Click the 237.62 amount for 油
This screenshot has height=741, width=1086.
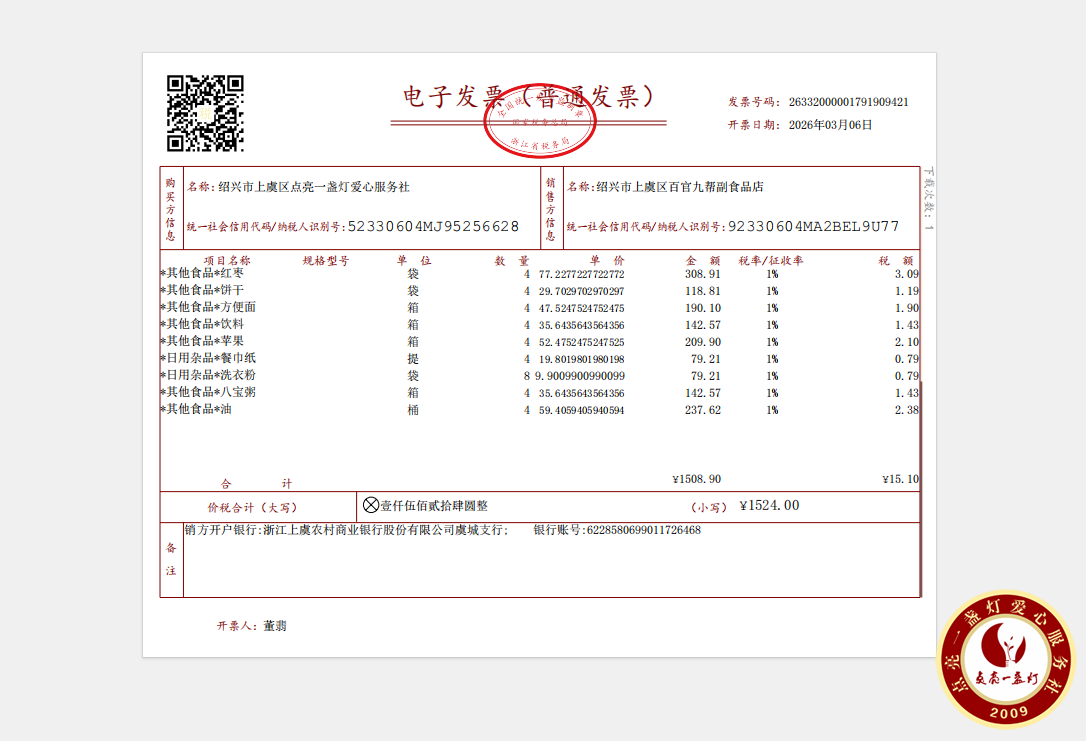point(702,410)
